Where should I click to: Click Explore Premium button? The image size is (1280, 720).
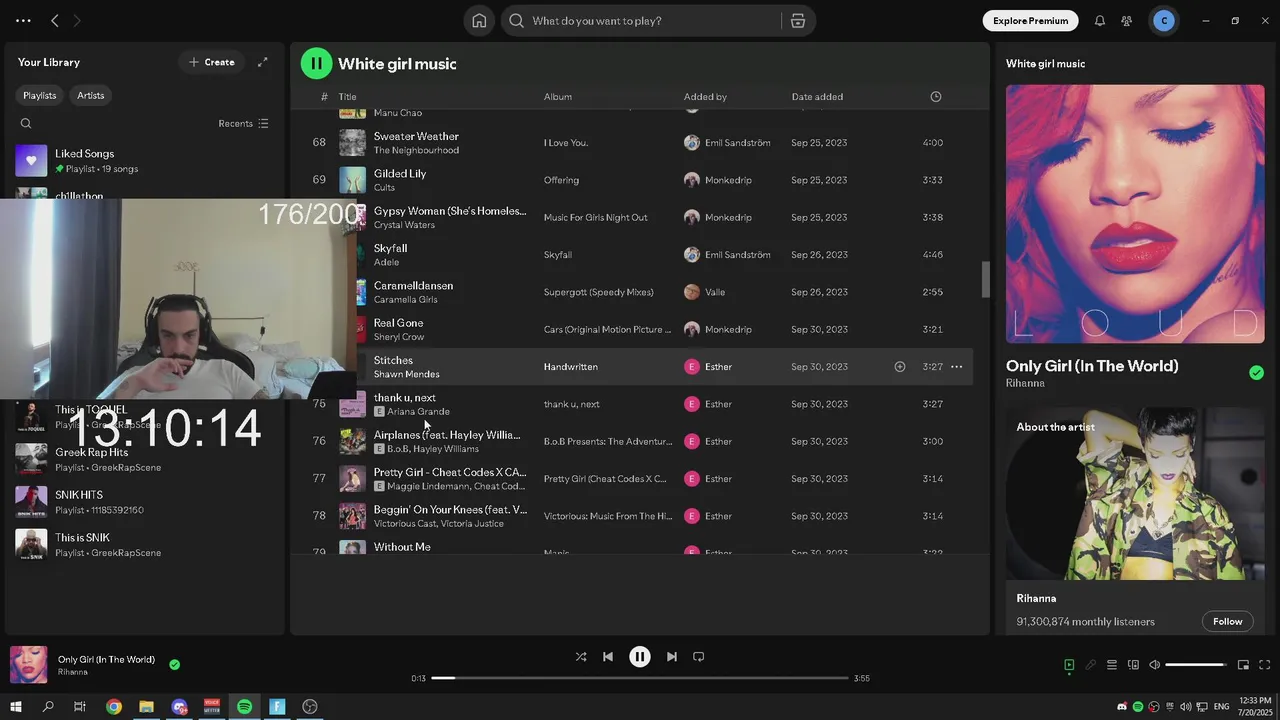pos(1030,21)
